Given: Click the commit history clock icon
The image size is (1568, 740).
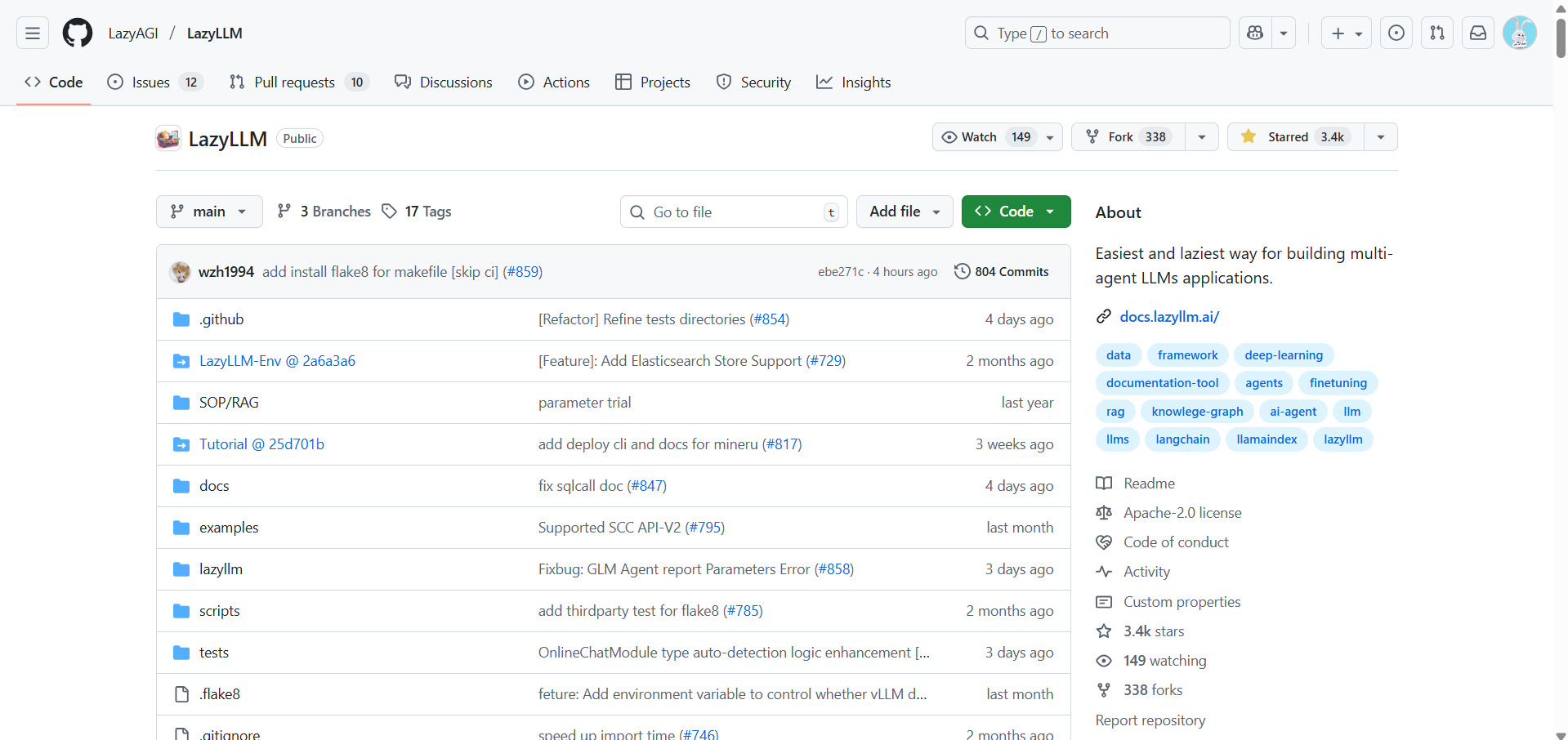Looking at the screenshot, I should click(963, 271).
